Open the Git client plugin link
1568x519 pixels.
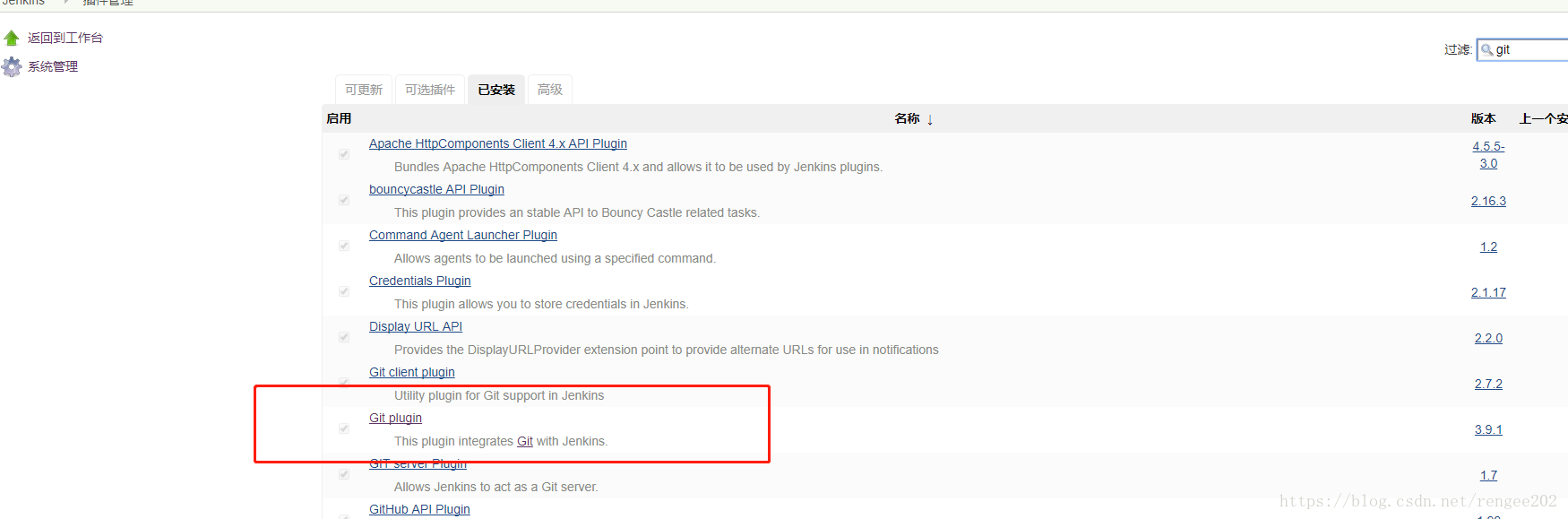(412, 372)
